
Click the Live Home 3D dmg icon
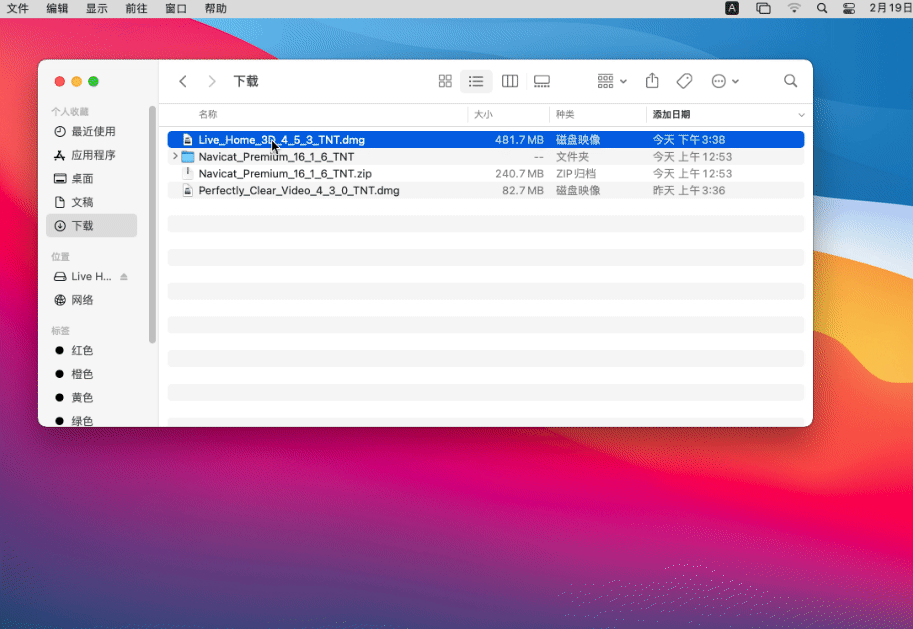click(x=187, y=140)
